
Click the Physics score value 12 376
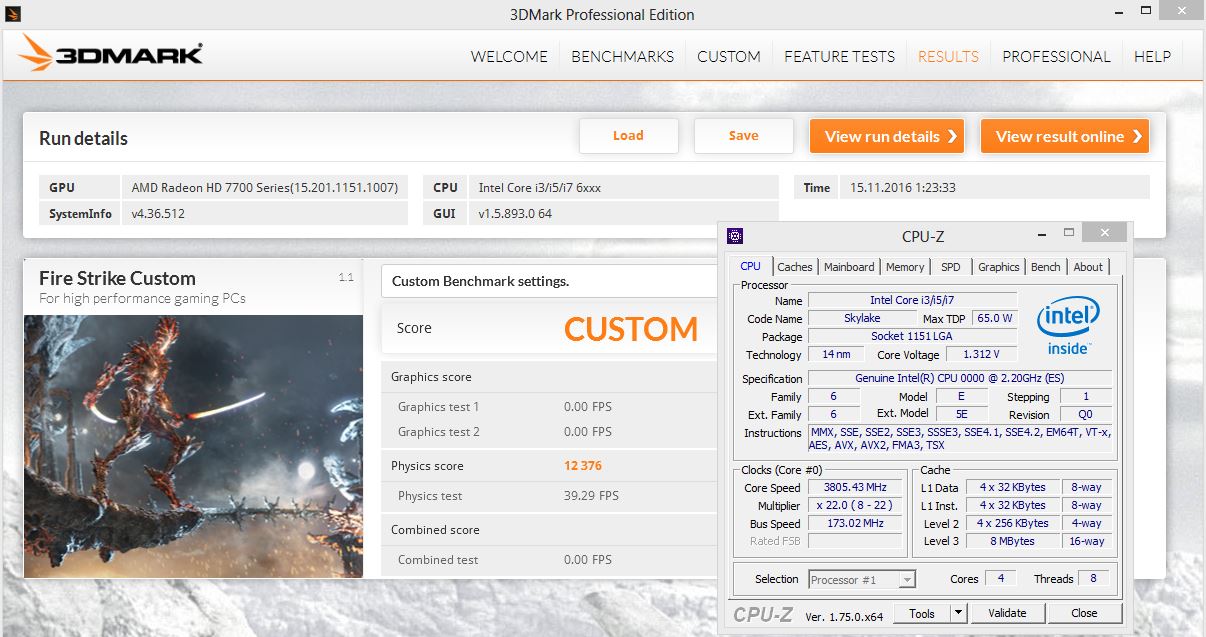point(583,466)
